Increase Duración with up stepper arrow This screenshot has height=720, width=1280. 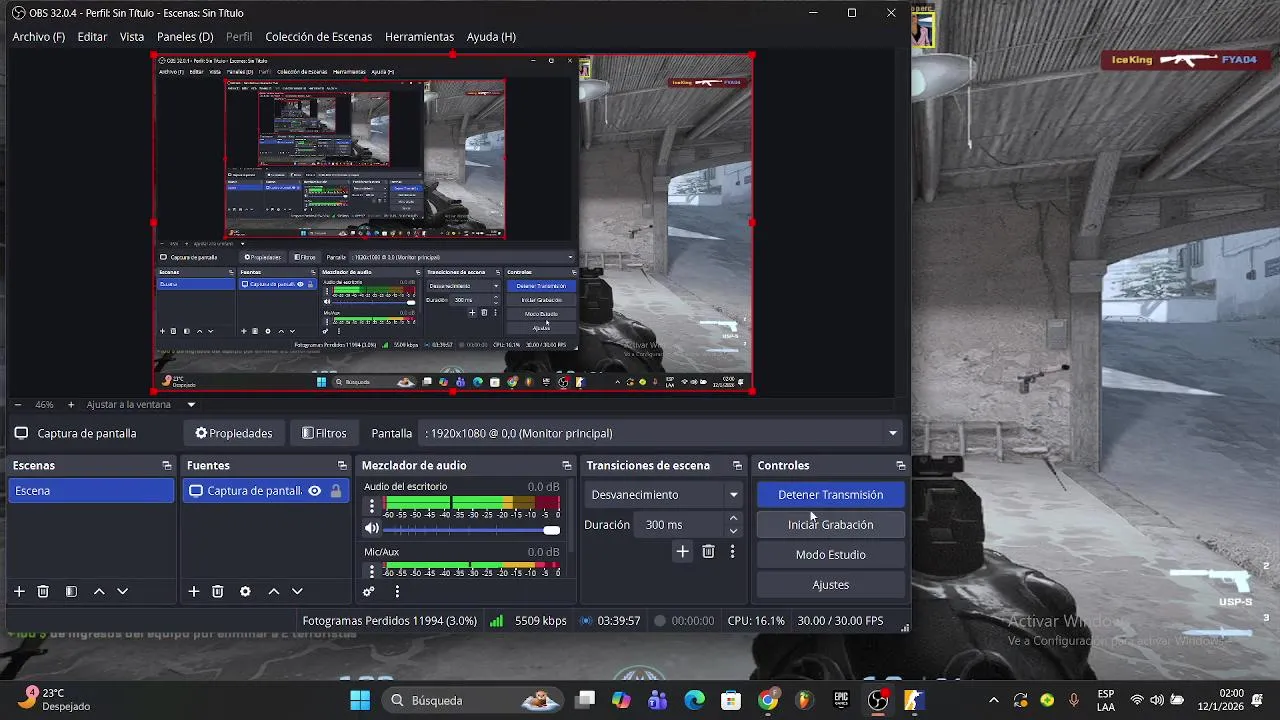click(734, 519)
